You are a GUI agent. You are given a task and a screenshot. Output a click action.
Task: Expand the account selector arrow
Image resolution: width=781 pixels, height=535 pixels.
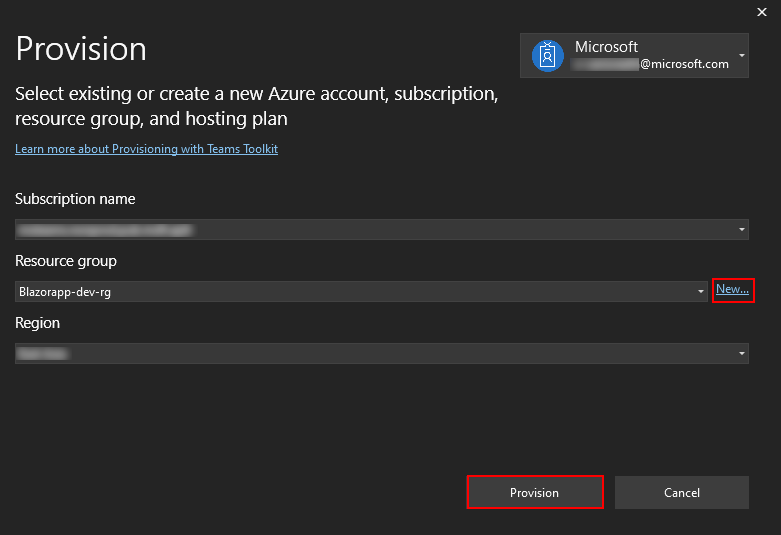click(742, 55)
